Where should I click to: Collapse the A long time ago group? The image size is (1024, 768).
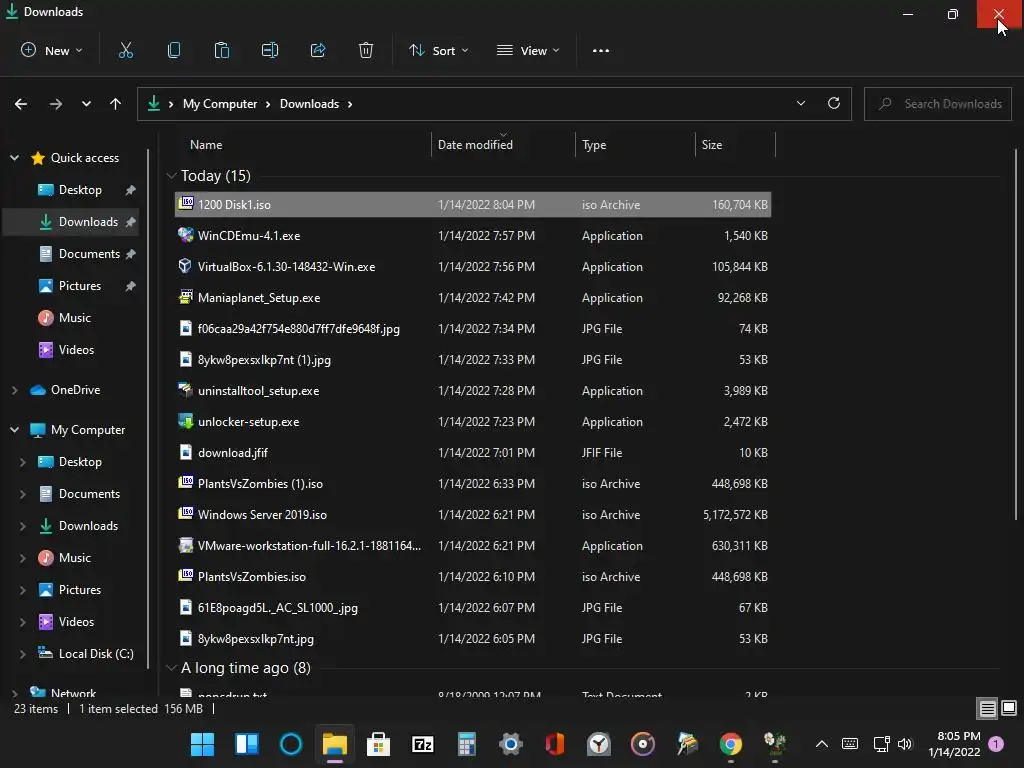tap(171, 667)
